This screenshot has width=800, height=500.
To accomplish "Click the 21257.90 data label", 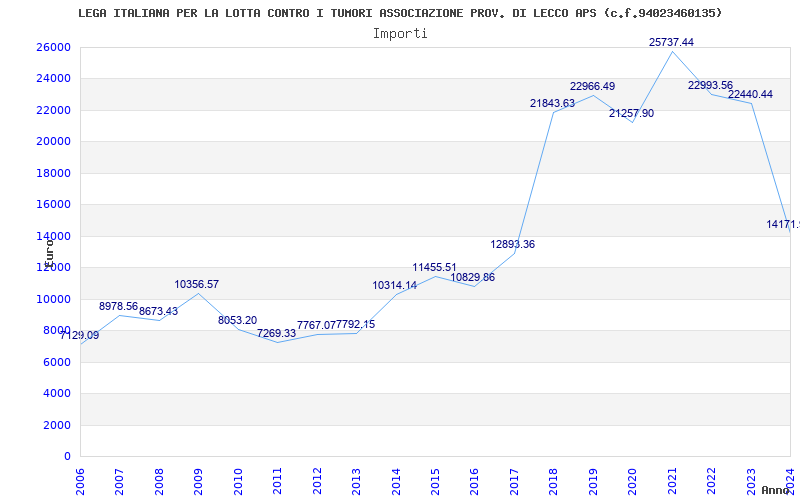I will [631, 113].
